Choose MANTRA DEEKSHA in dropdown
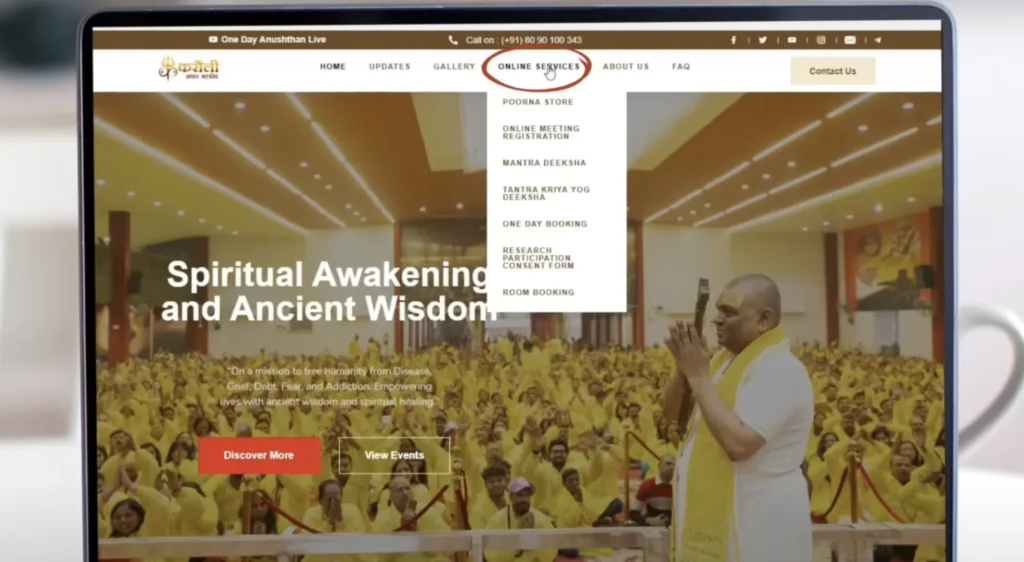The height and width of the screenshot is (562, 1024). tap(544, 163)
